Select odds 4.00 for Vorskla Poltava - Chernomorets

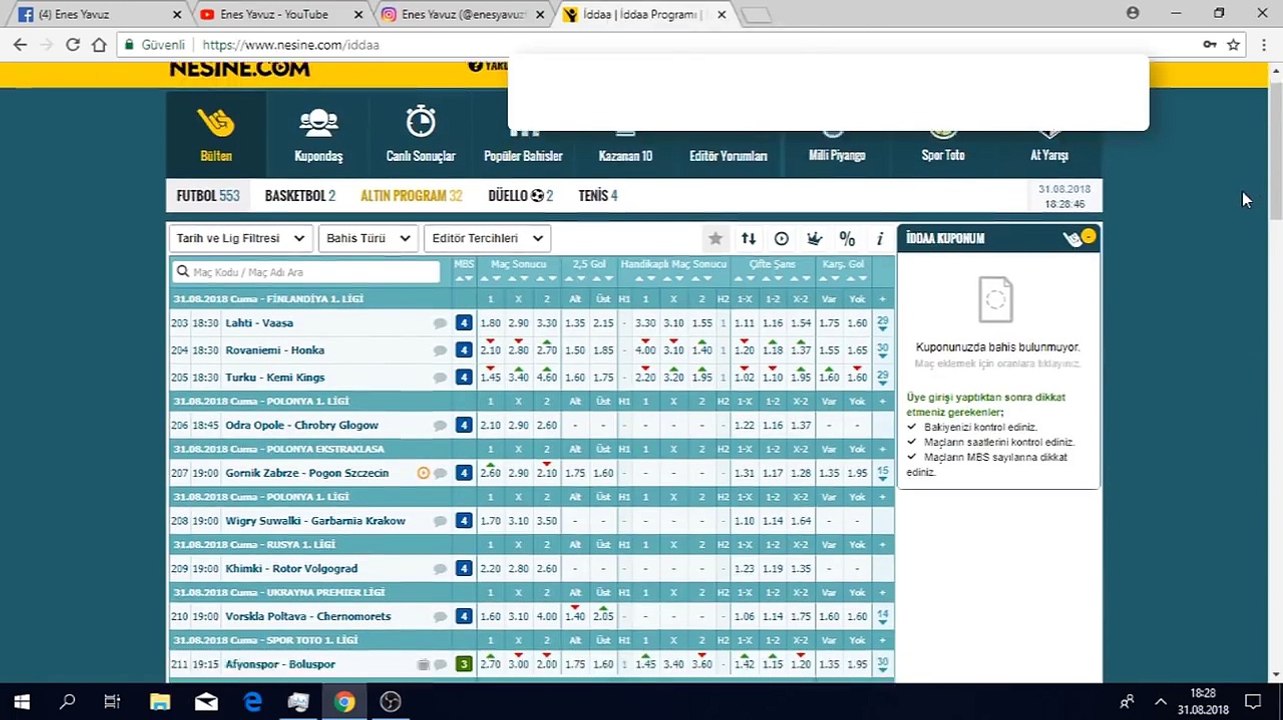click(546, 616)
